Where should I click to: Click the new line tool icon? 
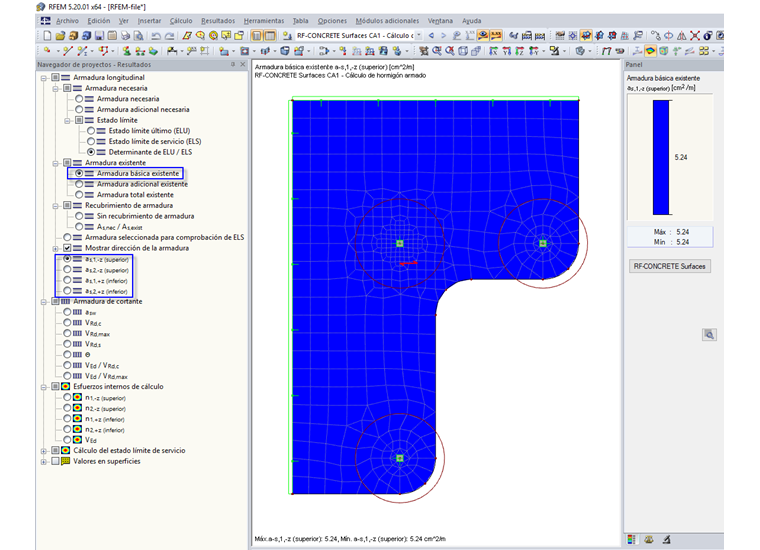68,50
